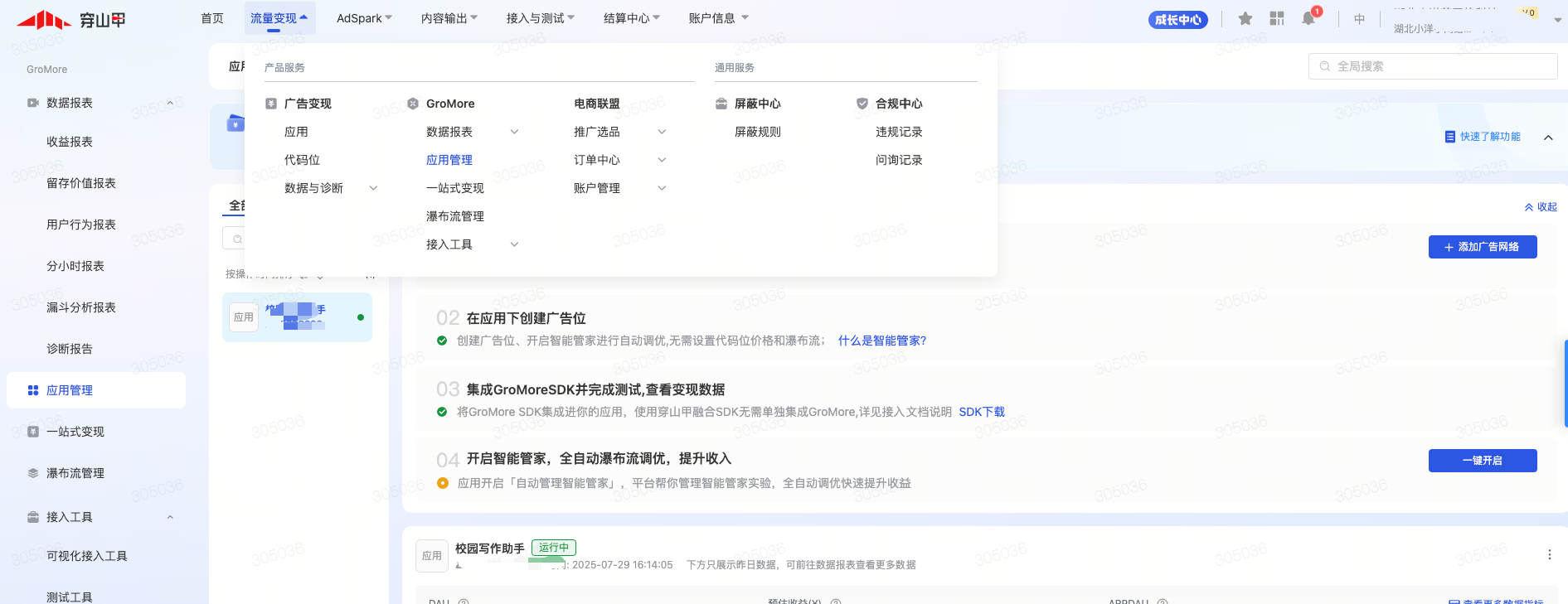Image resolution: width=1568 pixels, height=604 pixels.
Task: Click the 广告变现 icon in dropdown menu
Action: tap(270, 104)
